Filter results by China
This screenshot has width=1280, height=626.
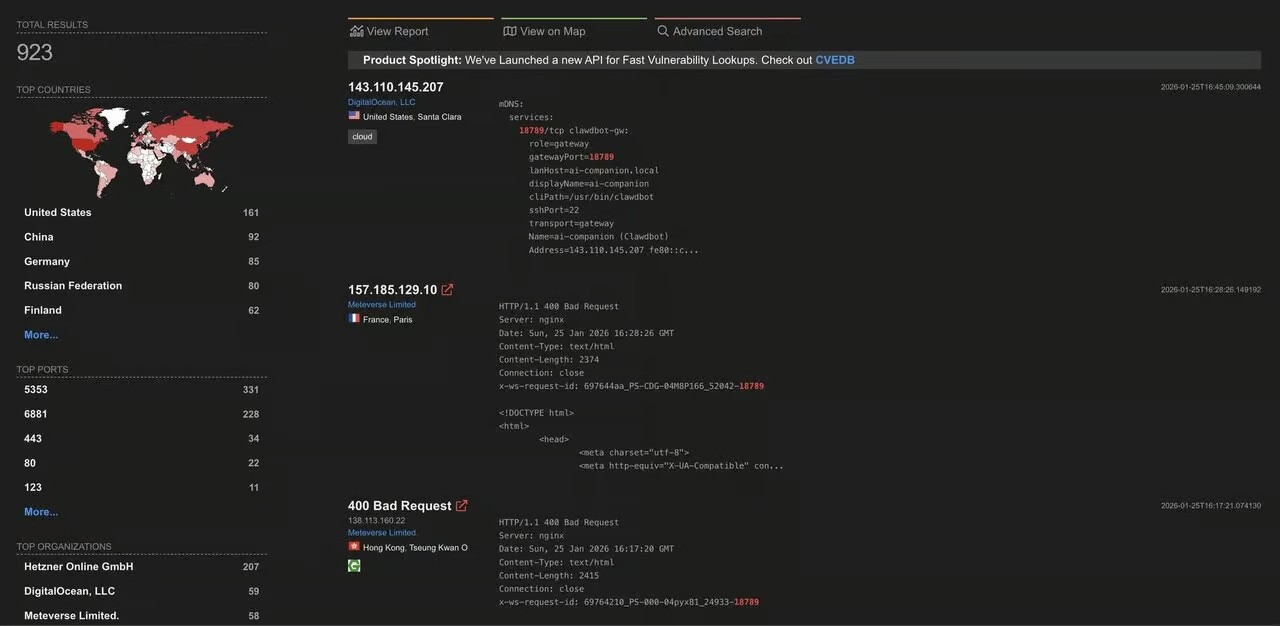(39, 237)
